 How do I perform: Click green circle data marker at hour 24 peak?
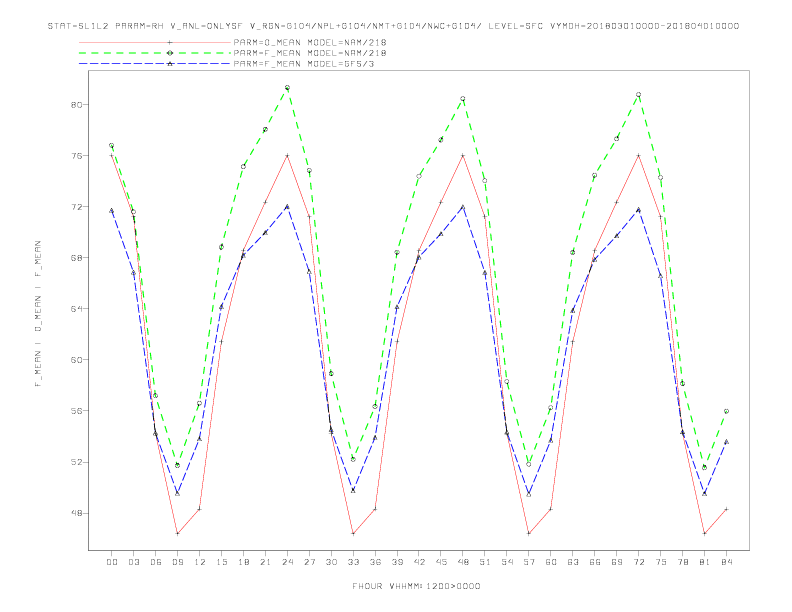click(x=287, y=87)
